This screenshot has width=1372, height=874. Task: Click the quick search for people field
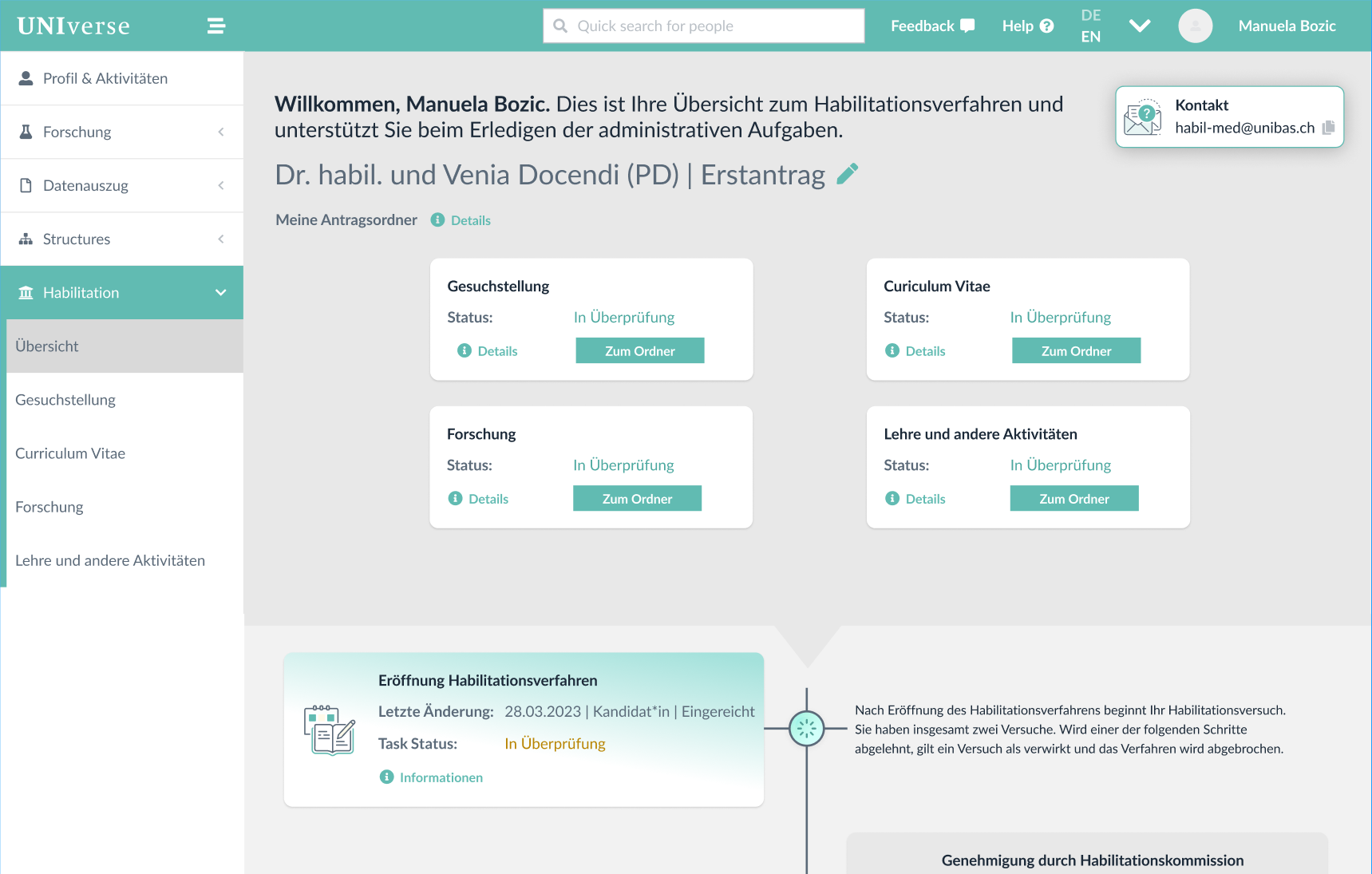click(x=703, y=26)
